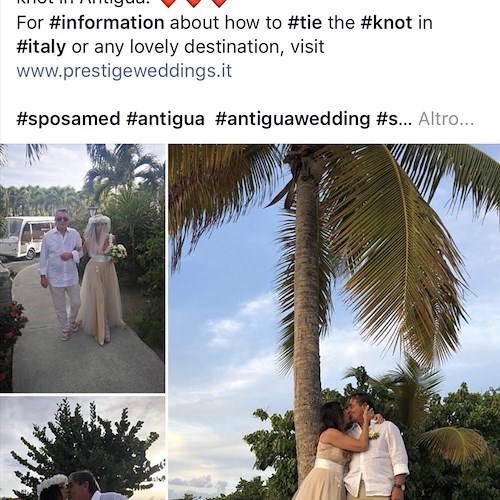This screenshot has height=500, width=500.
Task: Open the #antiguawedding hashtag
Action: click(293, 119)
